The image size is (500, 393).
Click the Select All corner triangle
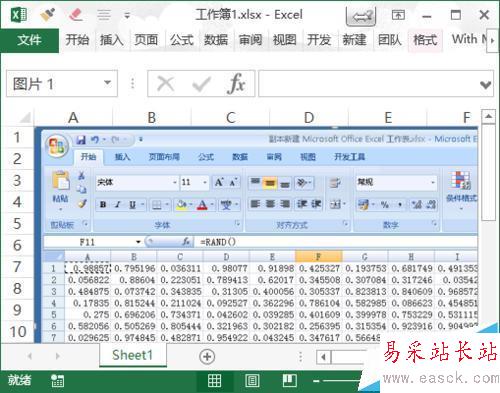pos(24,117)
